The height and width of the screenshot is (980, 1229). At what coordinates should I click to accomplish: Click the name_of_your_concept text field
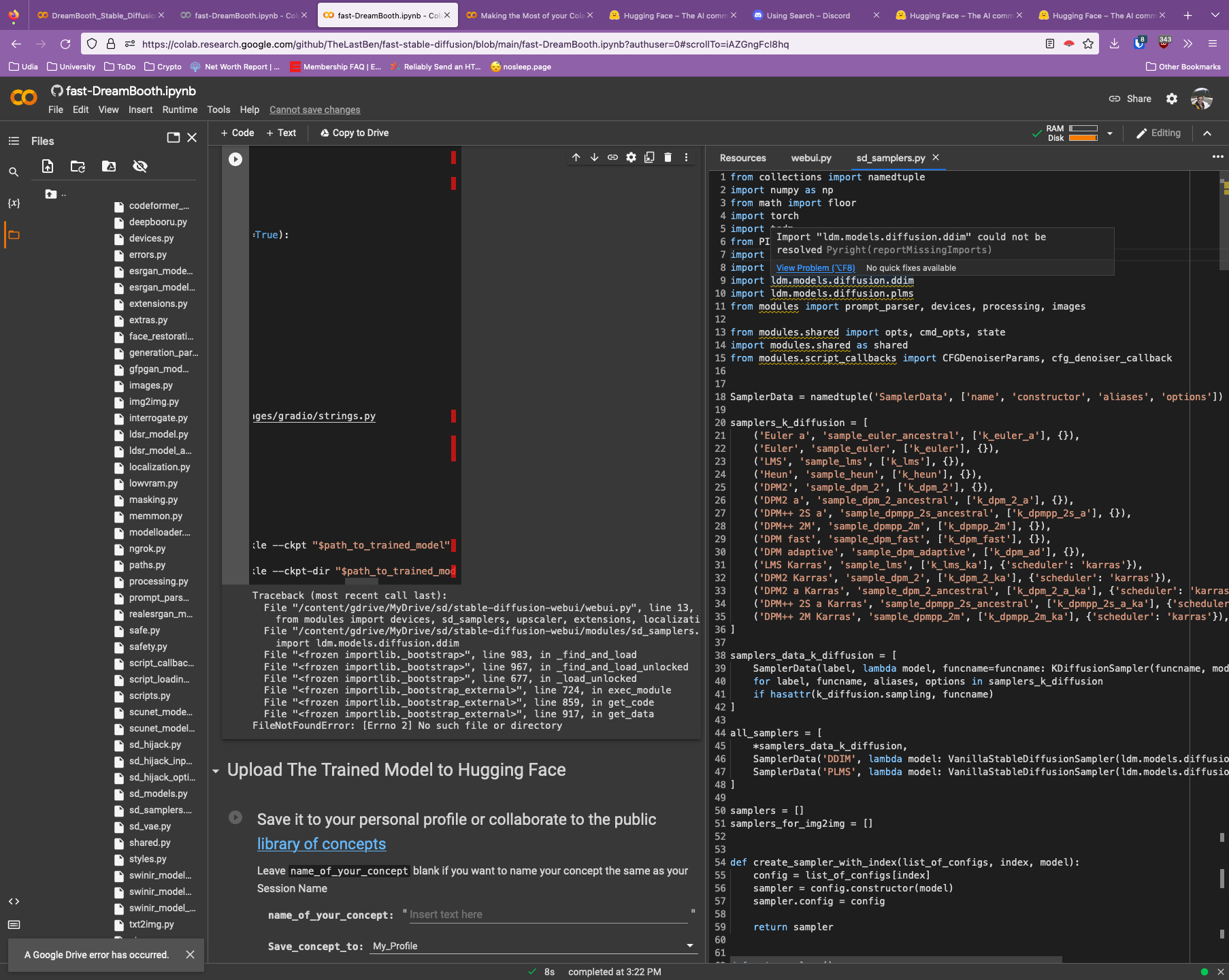[x=548, y=915]
